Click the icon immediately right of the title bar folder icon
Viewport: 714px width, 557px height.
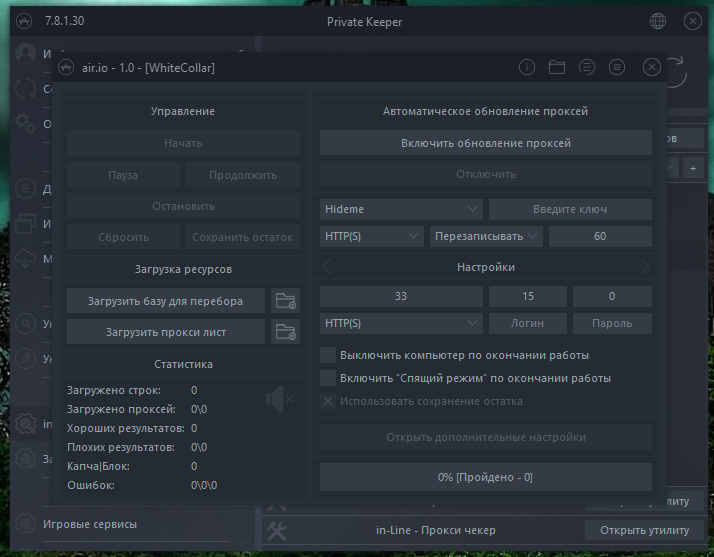pos(587,68)
